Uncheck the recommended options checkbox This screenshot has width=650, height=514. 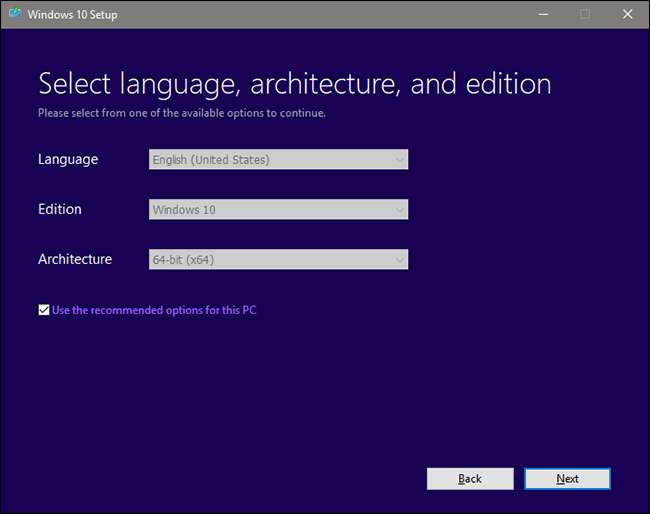43,310
